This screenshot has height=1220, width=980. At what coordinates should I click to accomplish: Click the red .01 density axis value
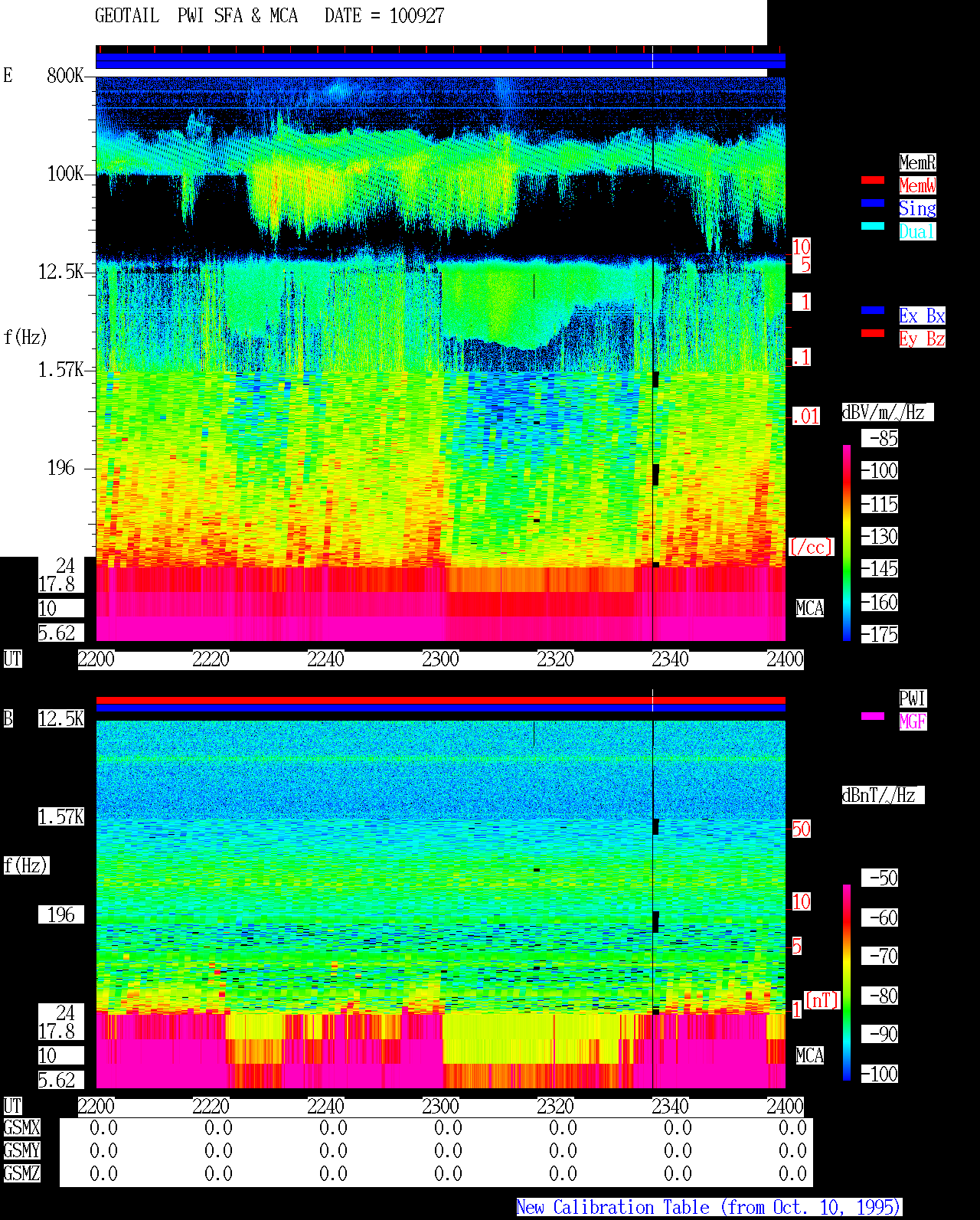coord(805,417)
